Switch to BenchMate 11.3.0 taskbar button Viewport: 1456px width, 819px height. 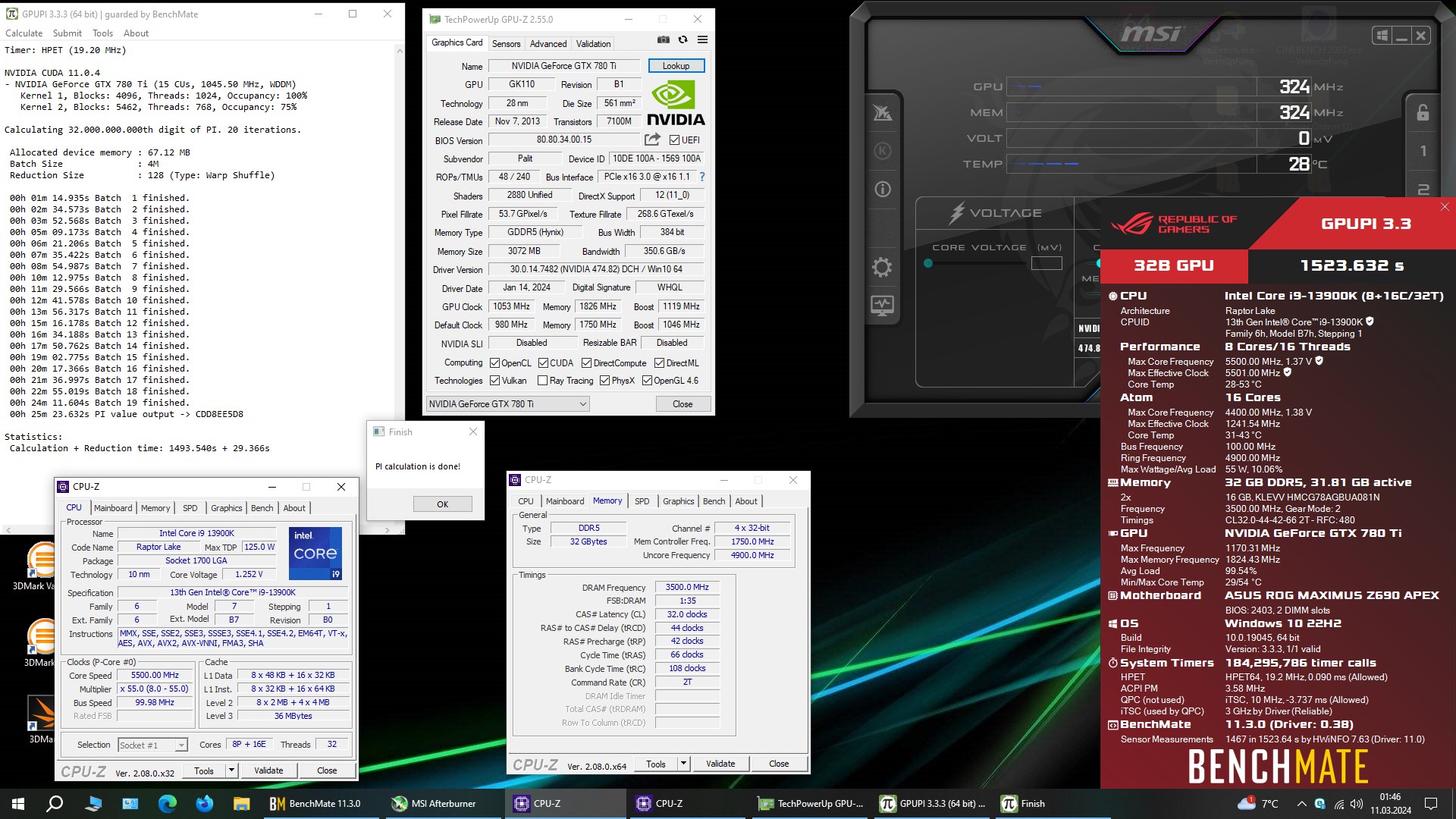316,804
